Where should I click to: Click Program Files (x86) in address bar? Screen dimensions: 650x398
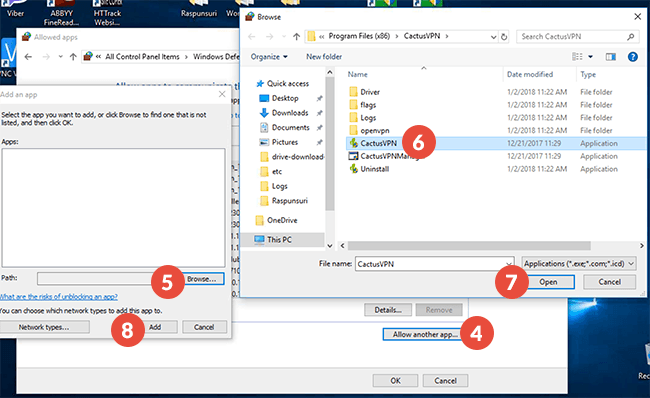click(359, 36)
